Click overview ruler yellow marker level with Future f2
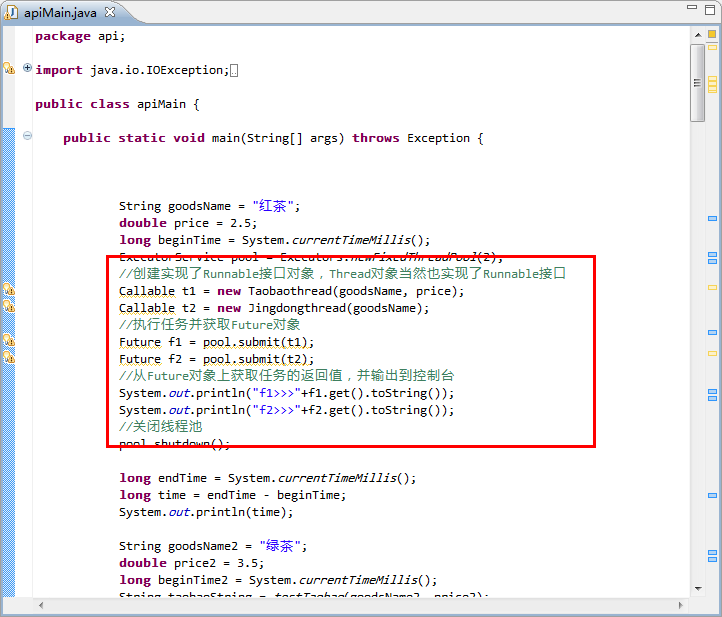Screen dimensions: 722x617 point(712,354)
